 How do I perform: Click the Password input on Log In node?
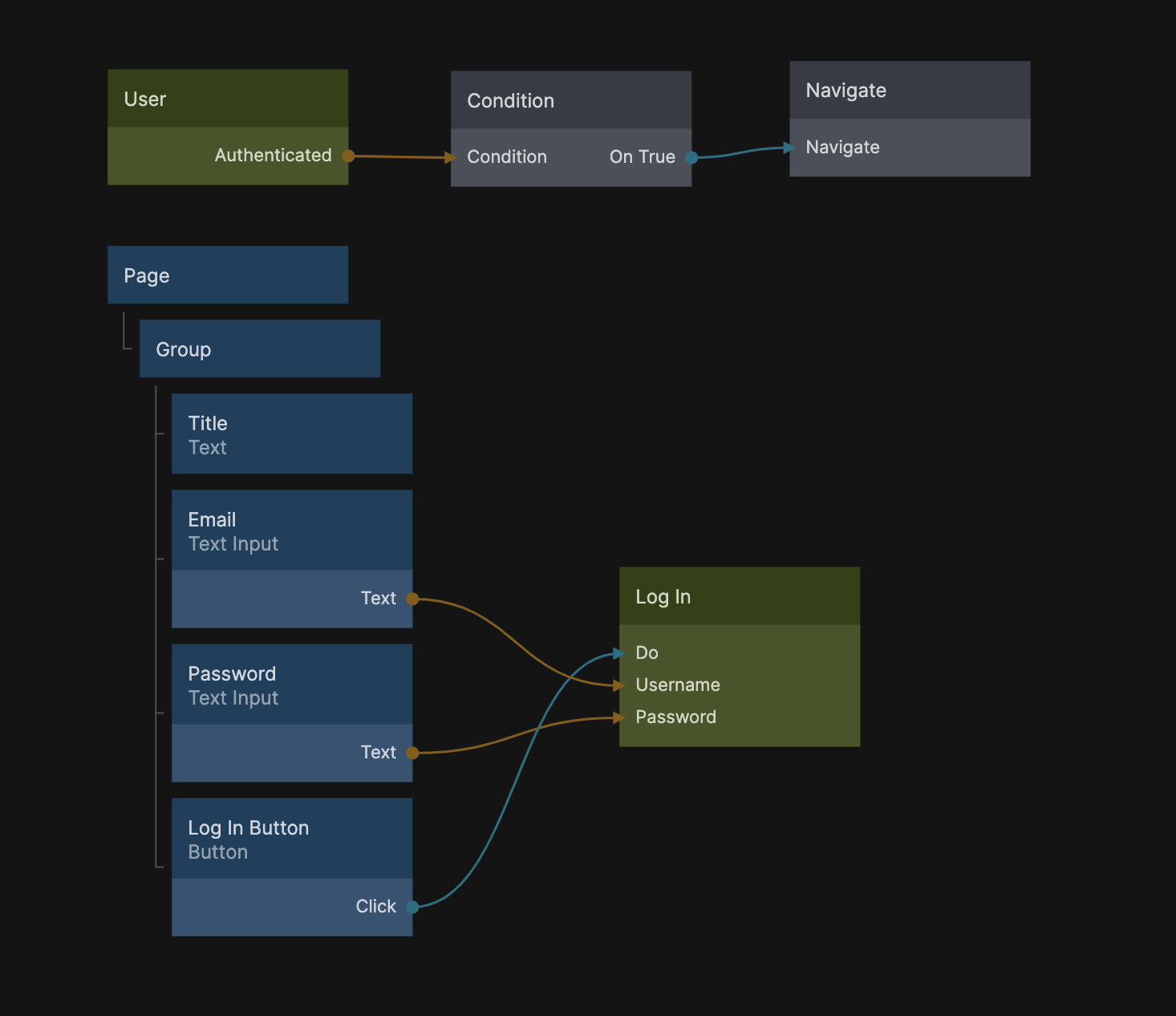(x=675, y=717)
